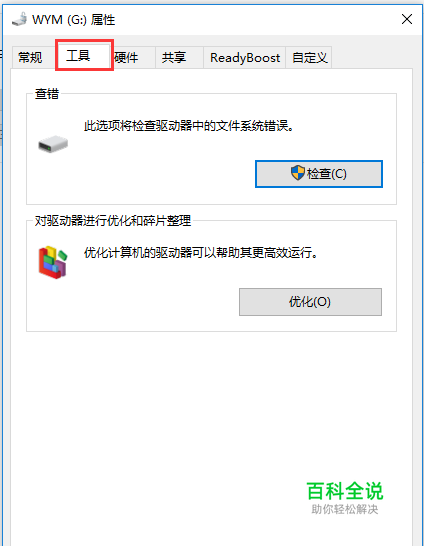Click the 对驱动器进行优化和碎片整理 heading
Image resolution: width=424 pixels, height=546 pixels.
pyautogui.click(x=113, y=221)
